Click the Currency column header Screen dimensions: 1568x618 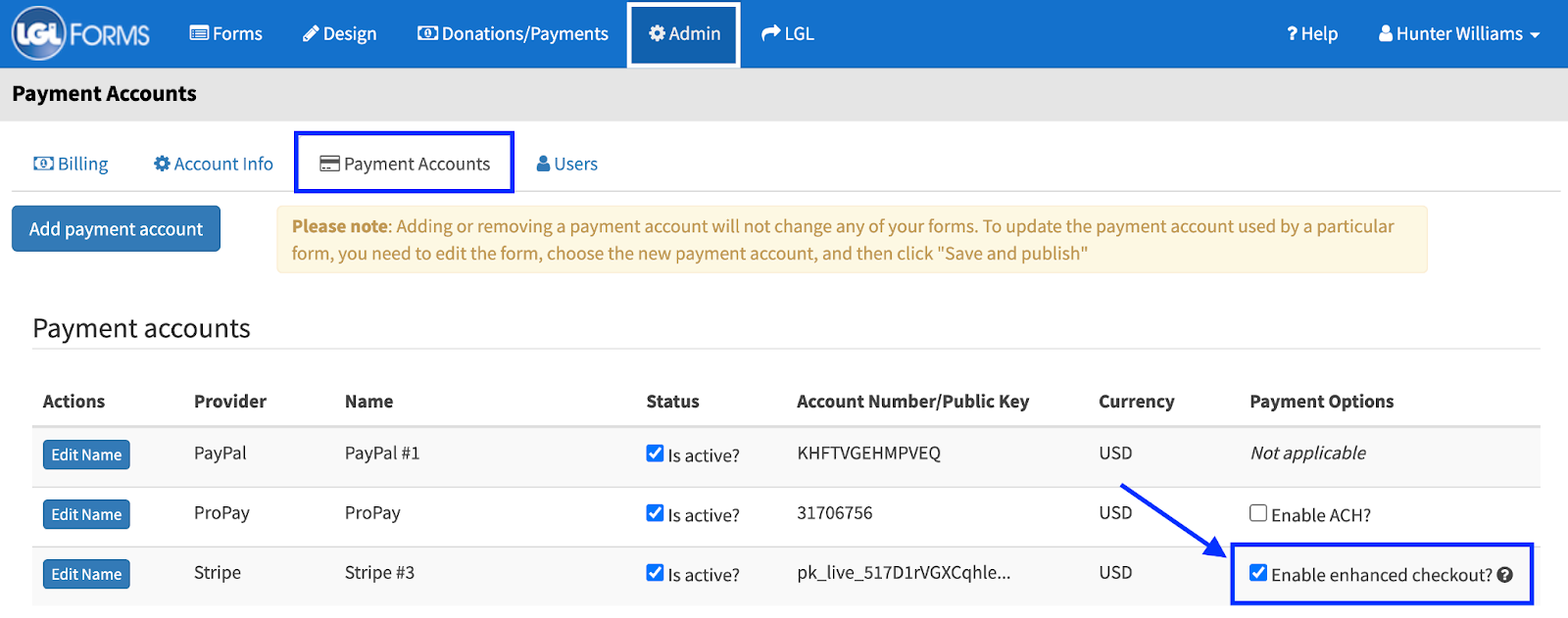click(x=1136, y=402)
